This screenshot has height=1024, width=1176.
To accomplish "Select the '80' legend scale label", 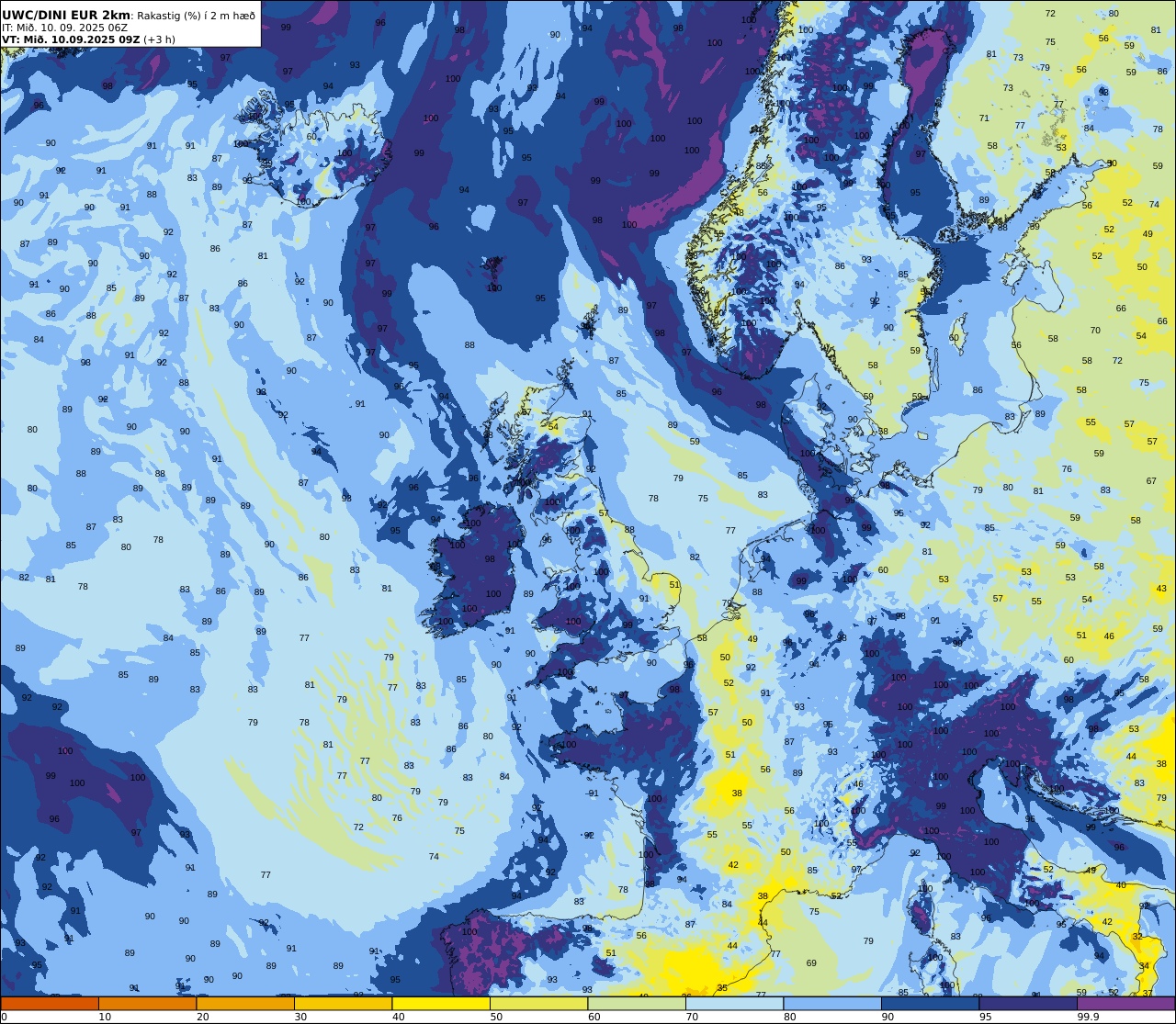I will (790, 1017).
